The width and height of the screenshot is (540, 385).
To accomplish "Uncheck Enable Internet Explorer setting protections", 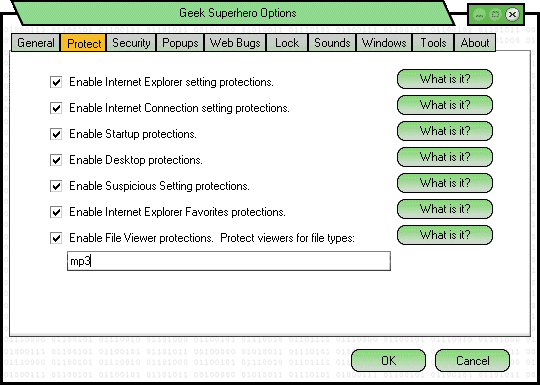I will 56,82.
